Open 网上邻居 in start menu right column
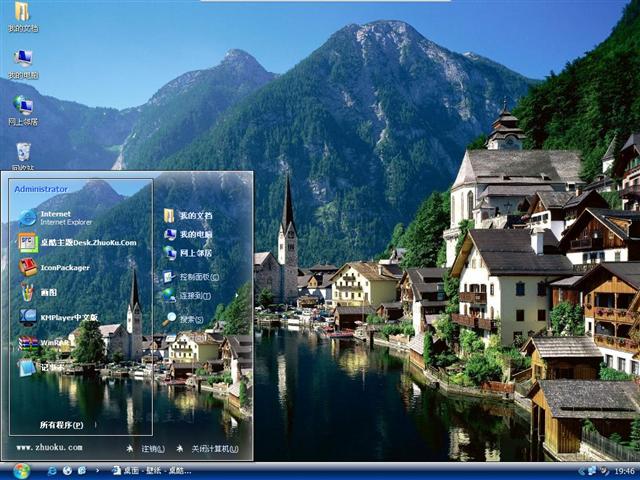640x480 pixels. (x=188, y=253)
